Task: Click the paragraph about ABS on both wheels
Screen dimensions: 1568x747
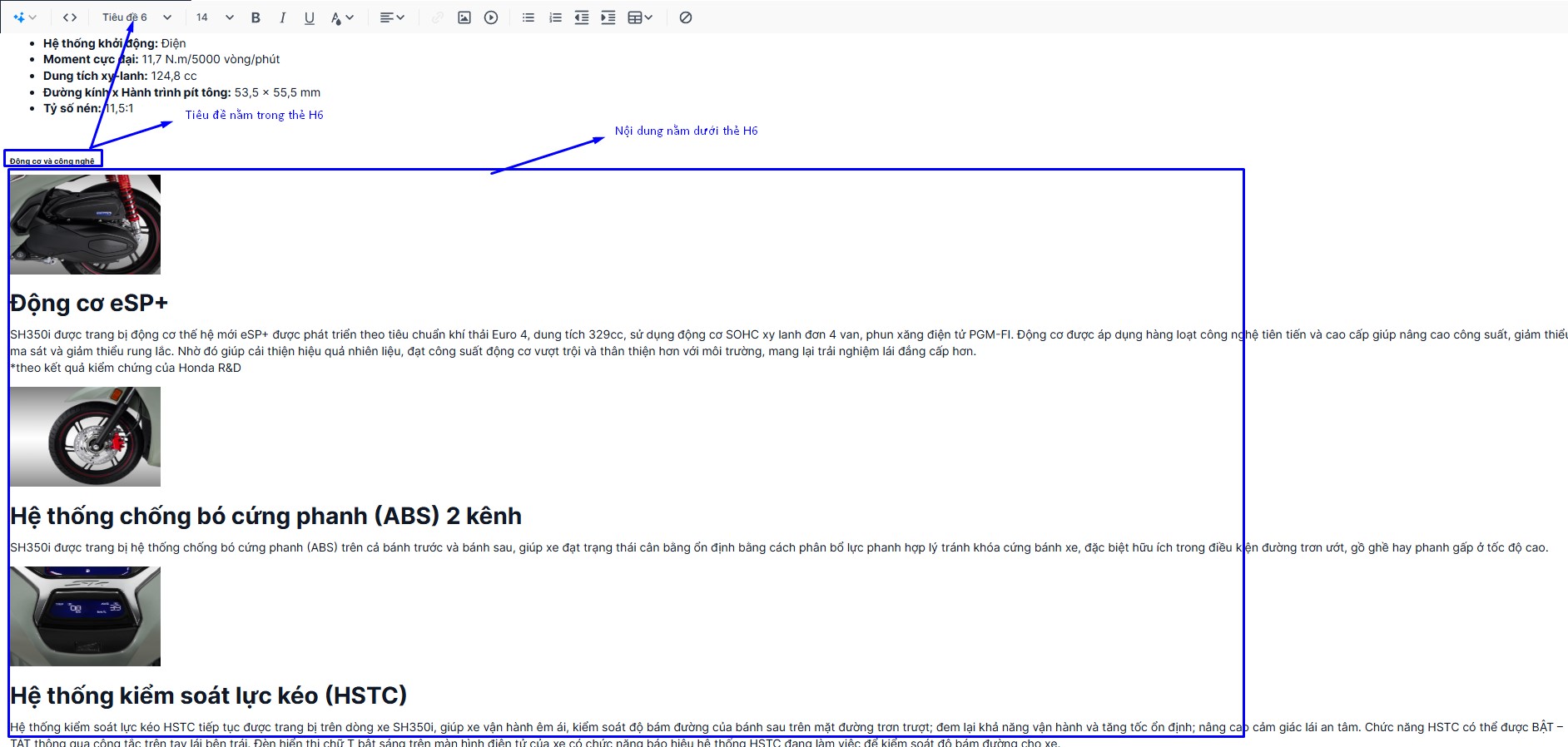Action: click(x=779, y=547)
